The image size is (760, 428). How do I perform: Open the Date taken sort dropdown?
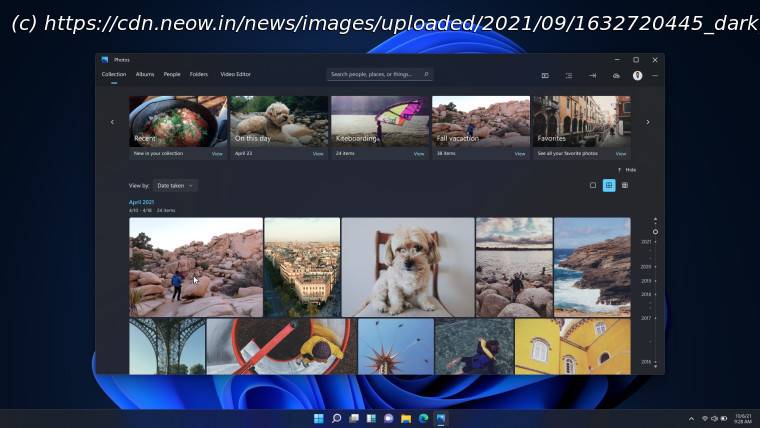click(175, 185)
